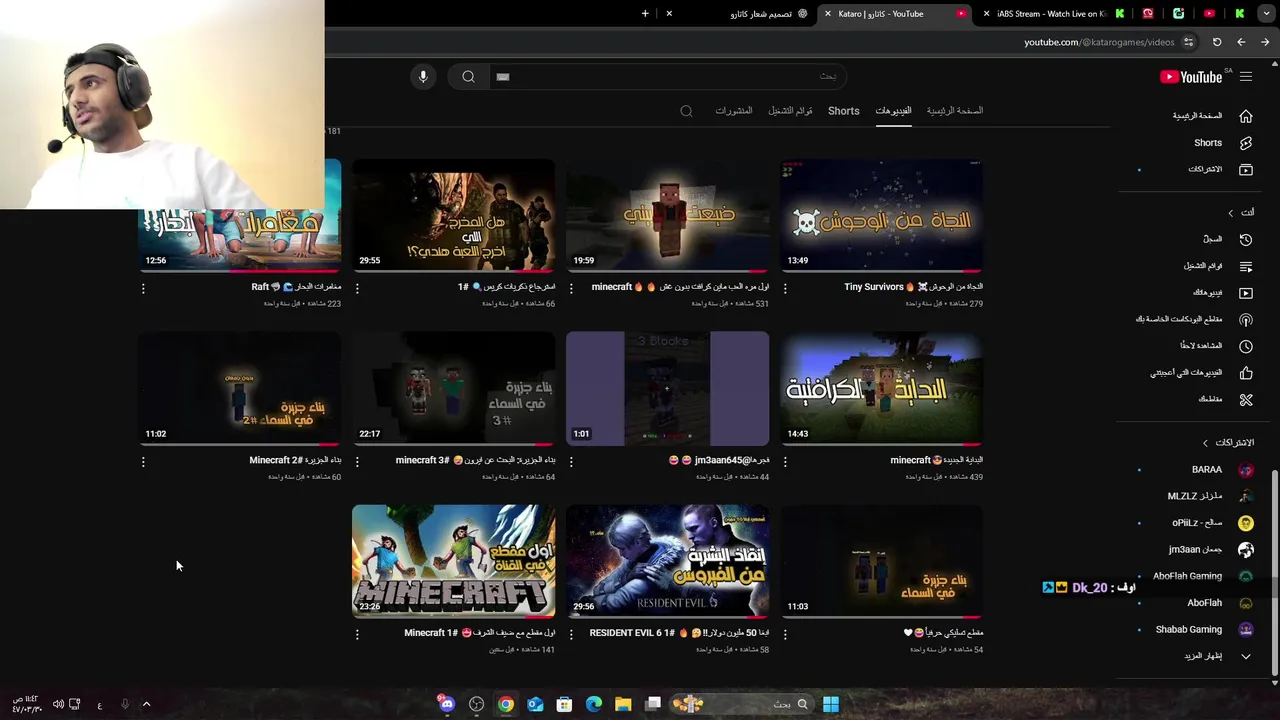Viewport: 1280px width, 720px height.
Task: Click the YouTube logo
Action: click(x=1191, y=77)
